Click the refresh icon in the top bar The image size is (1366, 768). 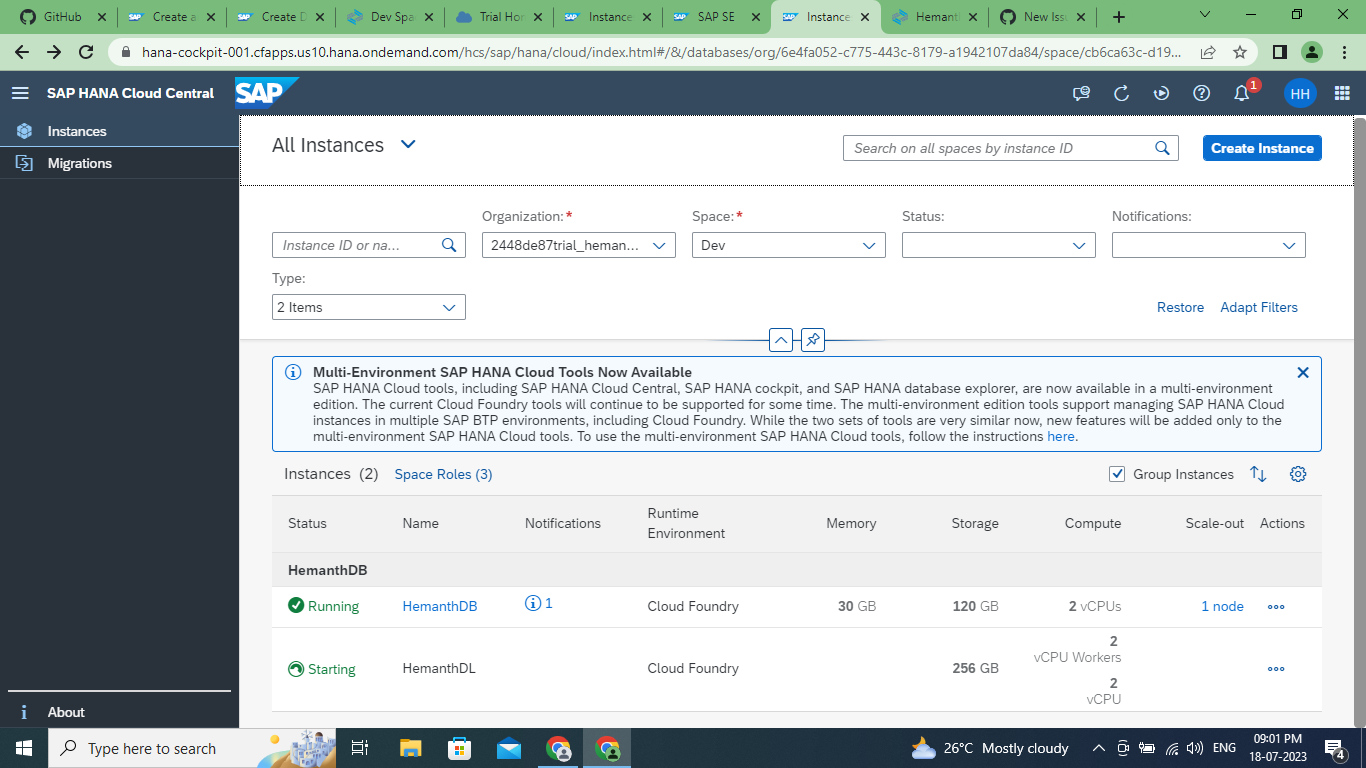1121,93
